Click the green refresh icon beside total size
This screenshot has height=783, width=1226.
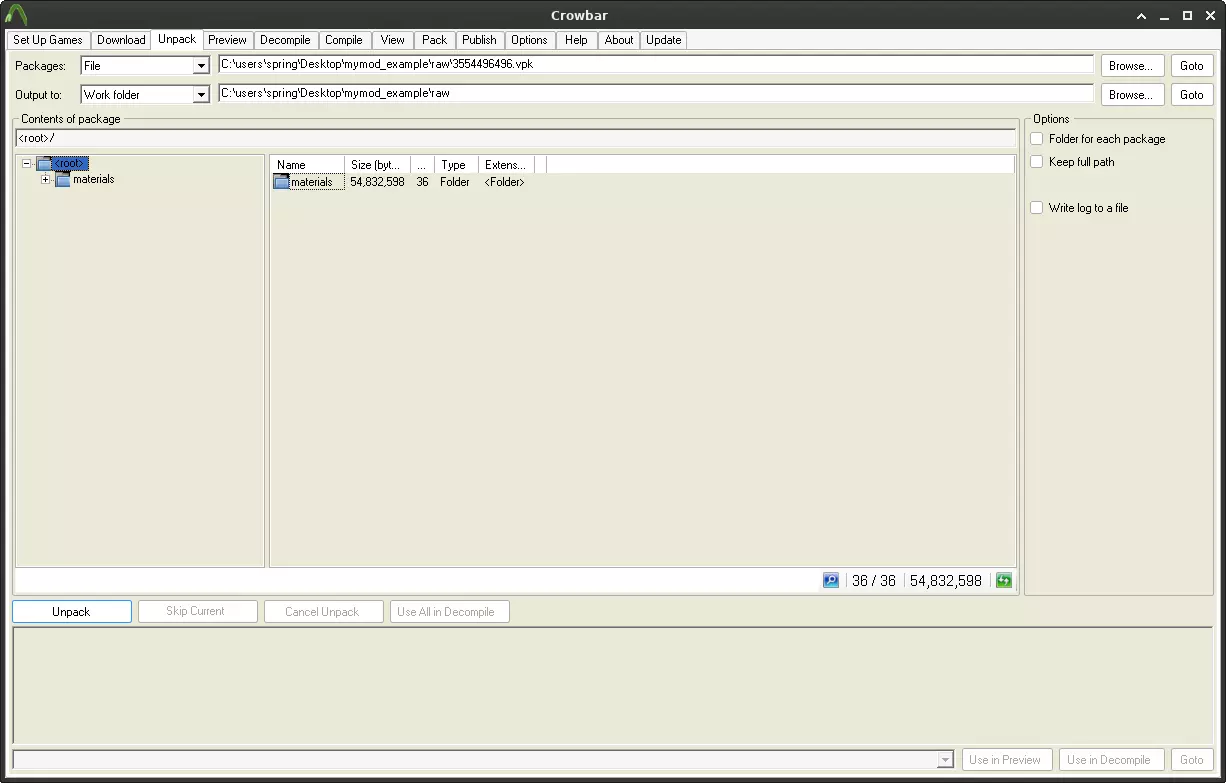click(1003, 580)
